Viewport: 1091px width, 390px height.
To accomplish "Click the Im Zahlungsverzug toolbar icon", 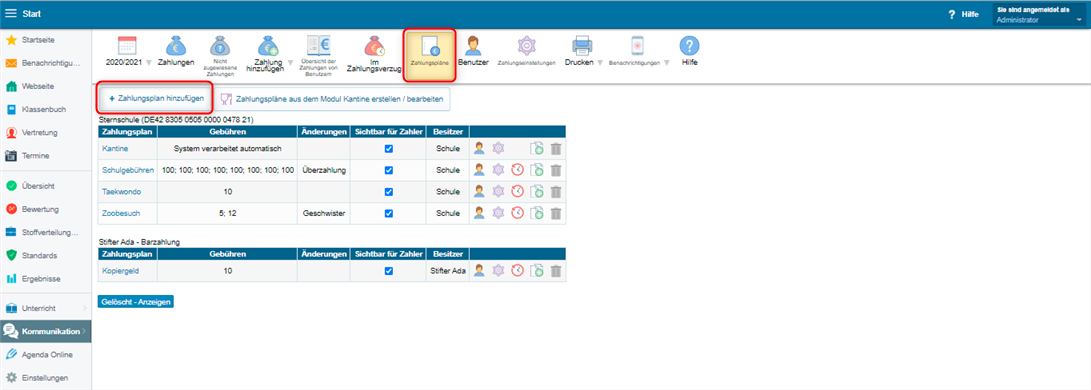I will [374, 46].
